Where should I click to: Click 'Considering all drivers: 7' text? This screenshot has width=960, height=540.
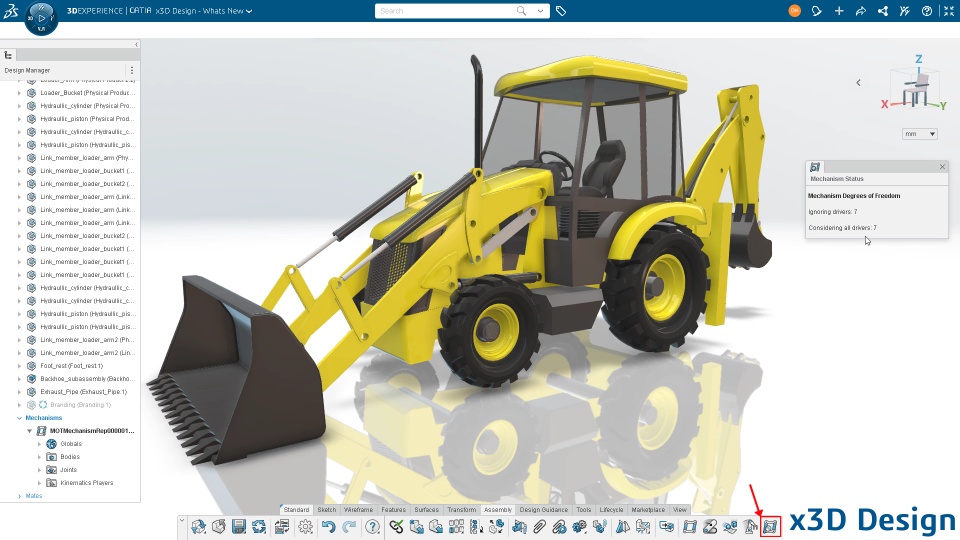point(842,228)
